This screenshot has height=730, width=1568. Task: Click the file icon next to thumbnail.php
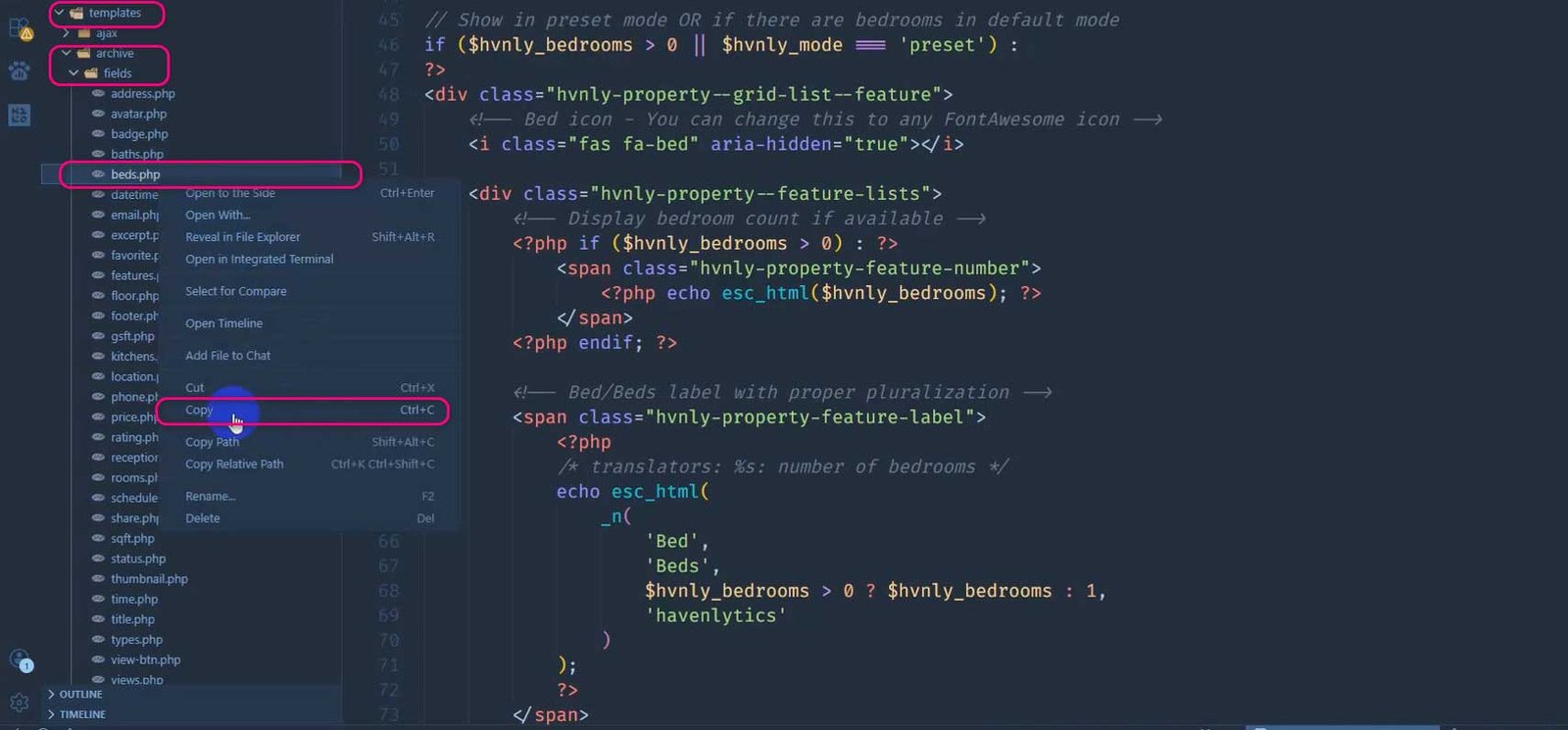[x=98, y=578]
